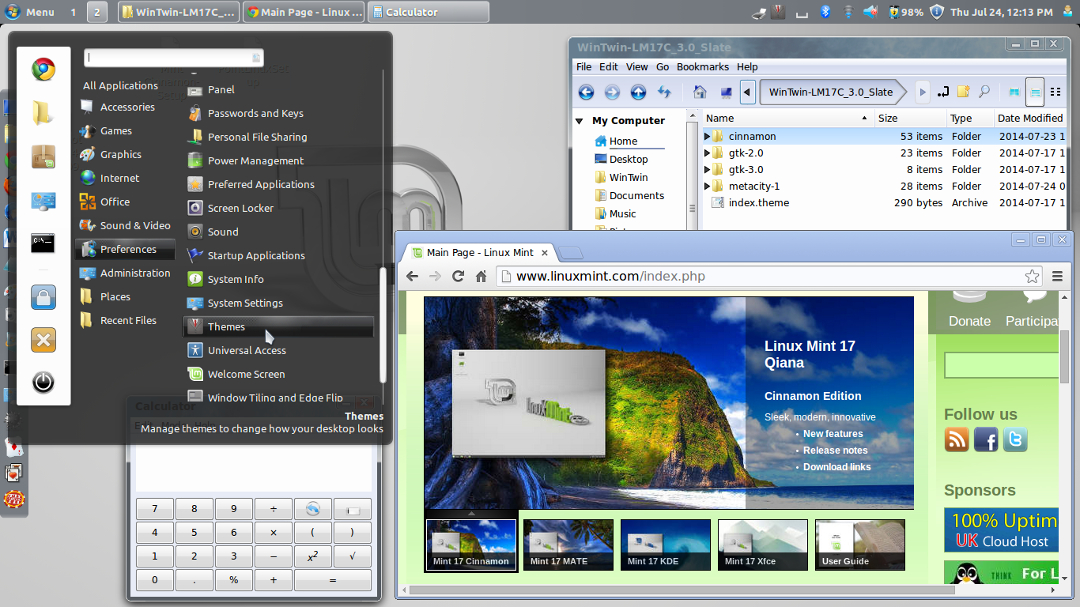Switch file manager to compact view
Image resolution: width=1080 pixels, height=607 pixels.
(x=1055, y=92)
